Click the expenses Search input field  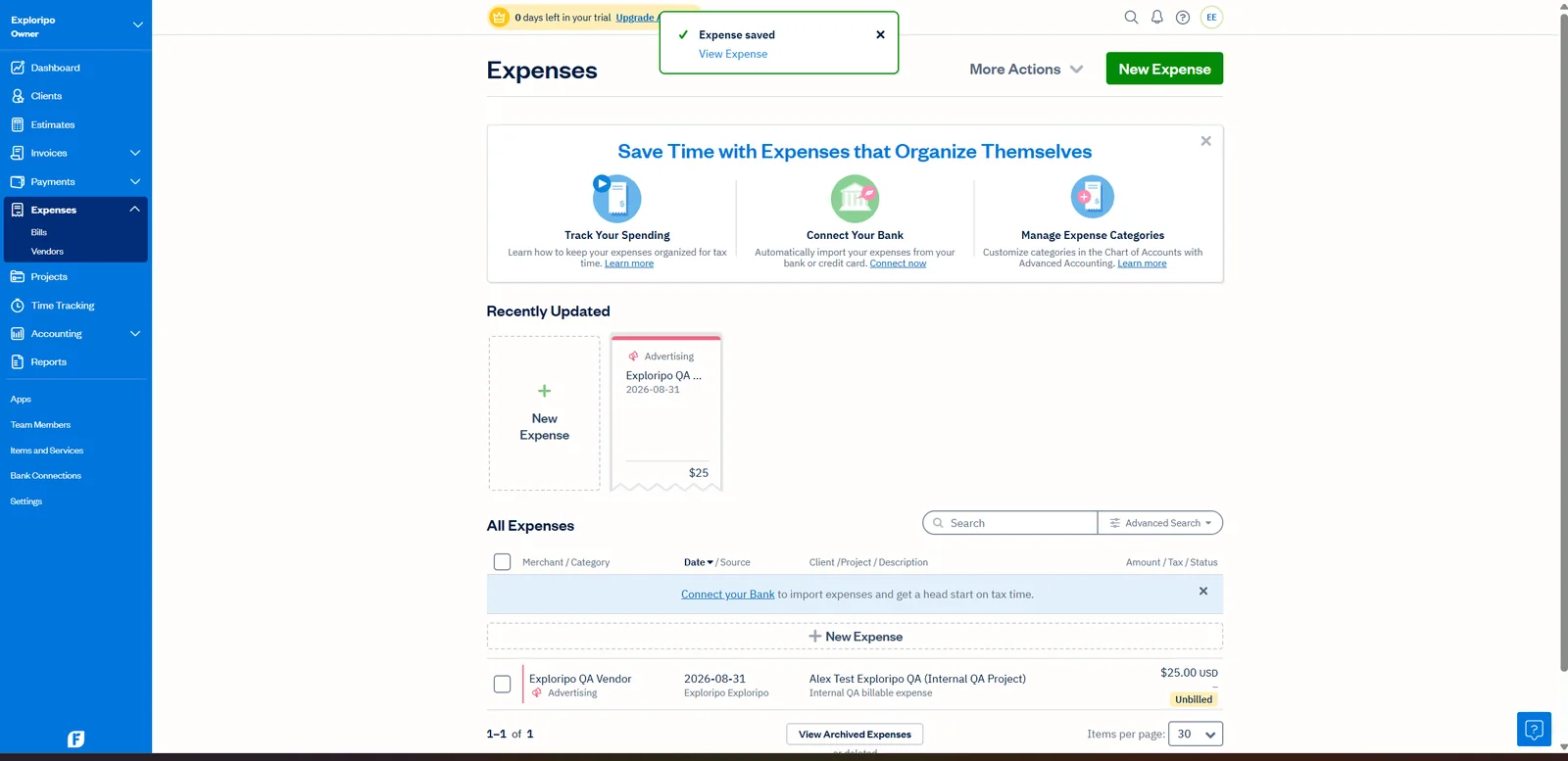(x=1010, y=523)
